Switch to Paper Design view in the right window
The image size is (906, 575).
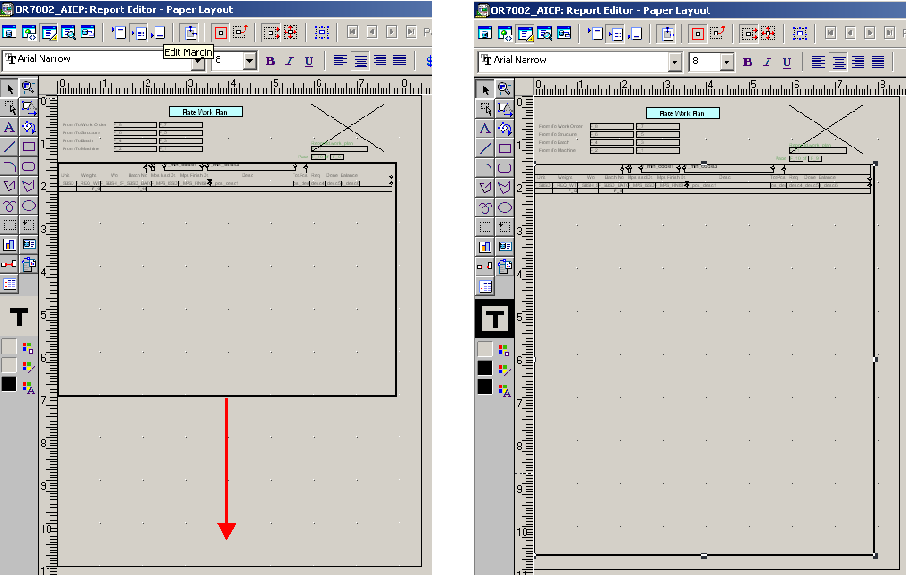coord(544,32)
